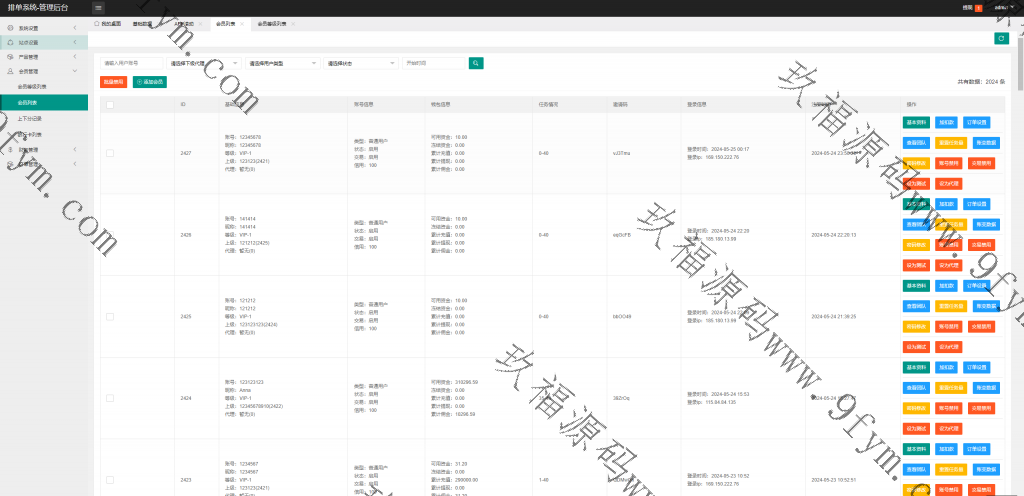Screen dimensions: 1024x496
Task: Close the 会员列表 tab with its X
Action: click(241, 22)
